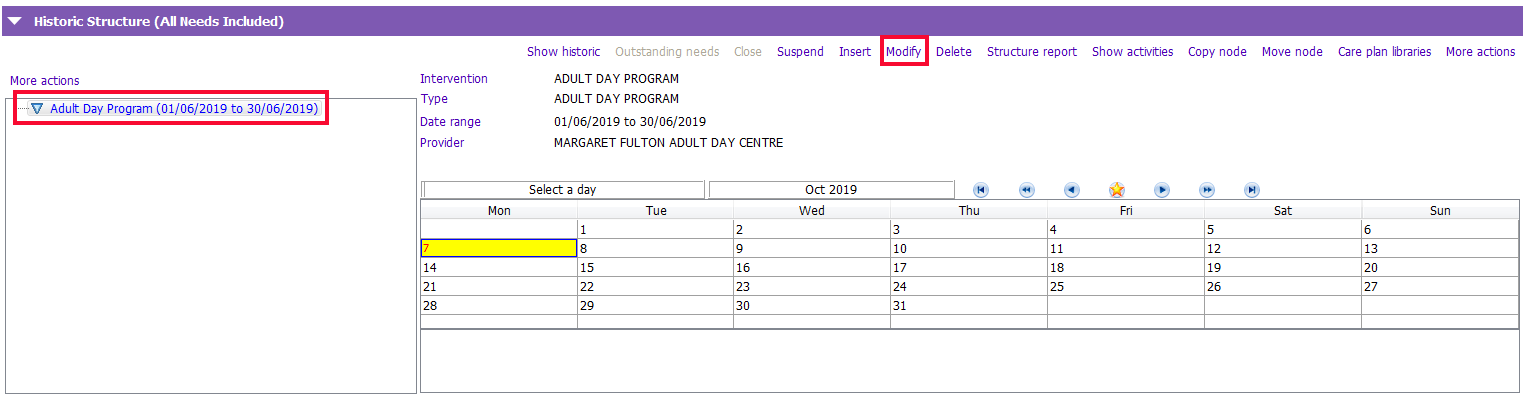Jump back a year with the double-left arrow

coord(1026,190)
